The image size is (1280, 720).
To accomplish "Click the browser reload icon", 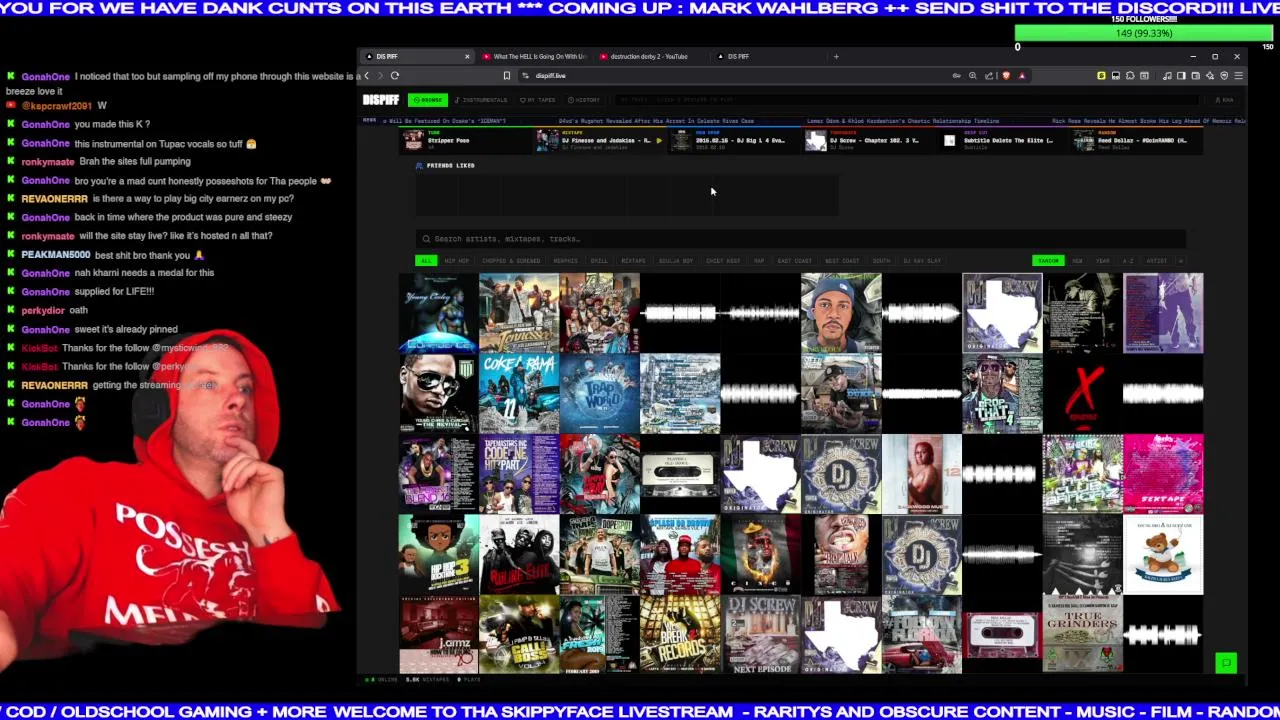I will click(x=395, y=76).
